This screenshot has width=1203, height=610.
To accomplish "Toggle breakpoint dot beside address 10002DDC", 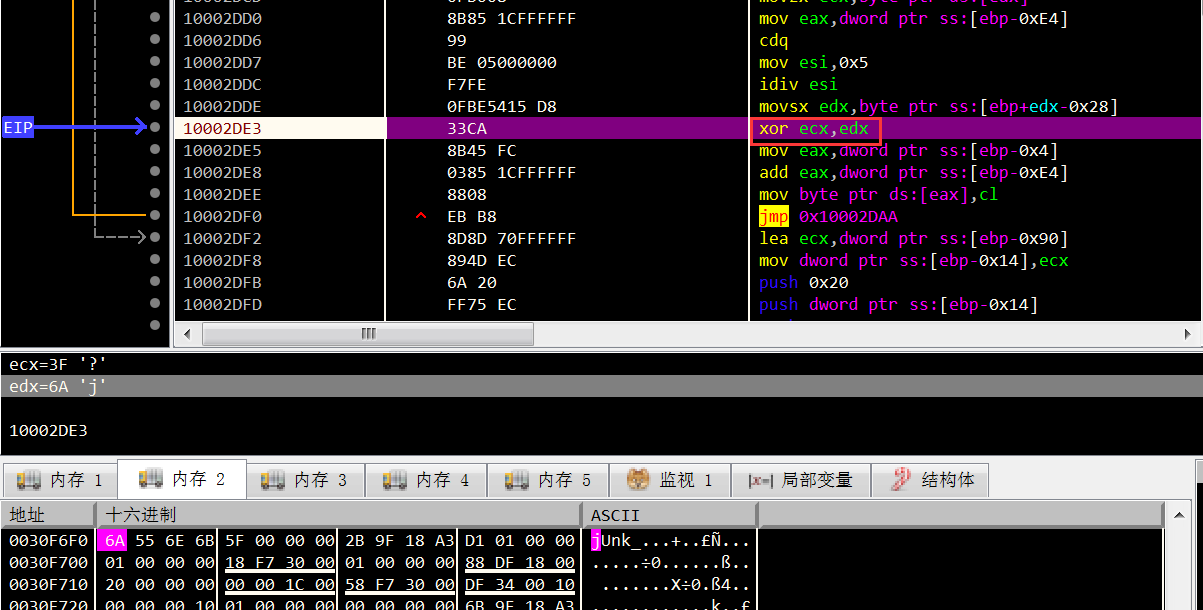I will pyautogui.click(x=155, y=84).
